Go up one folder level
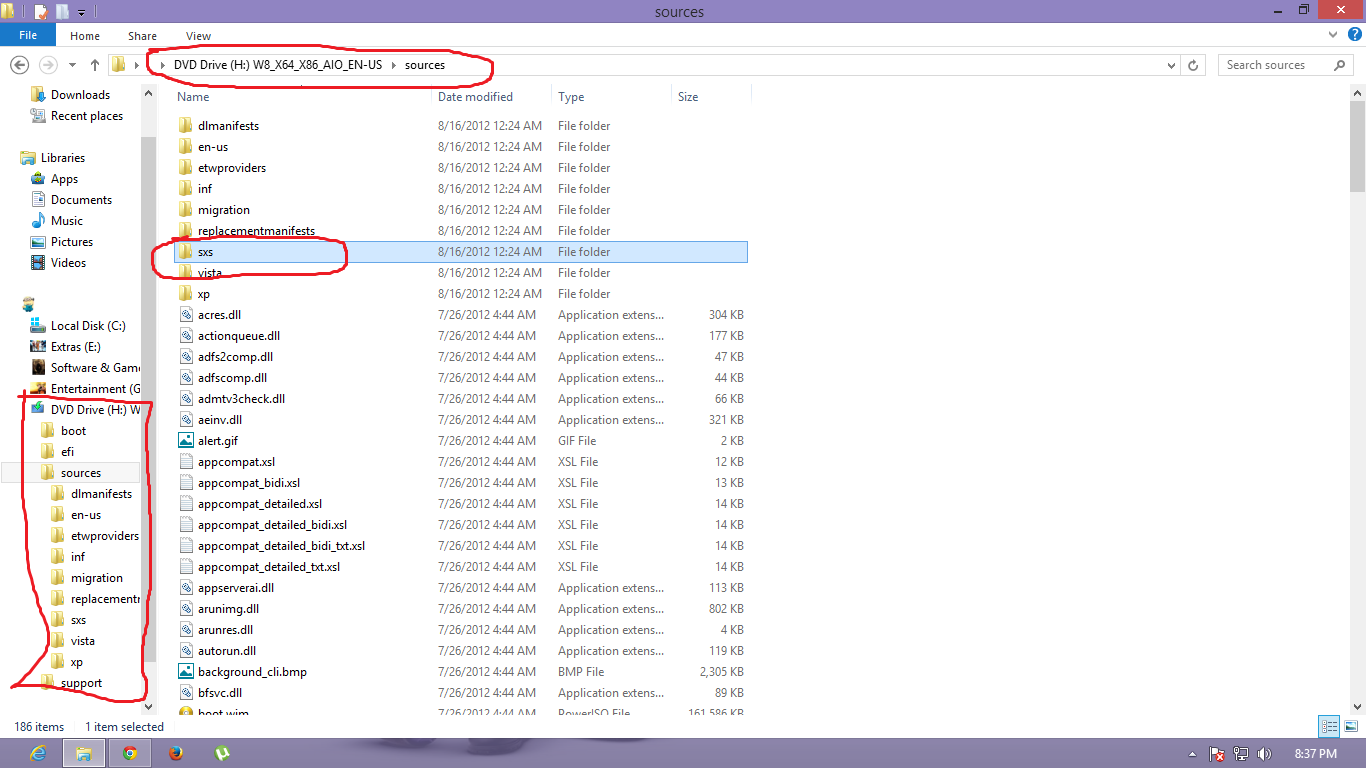 [95, 65]
